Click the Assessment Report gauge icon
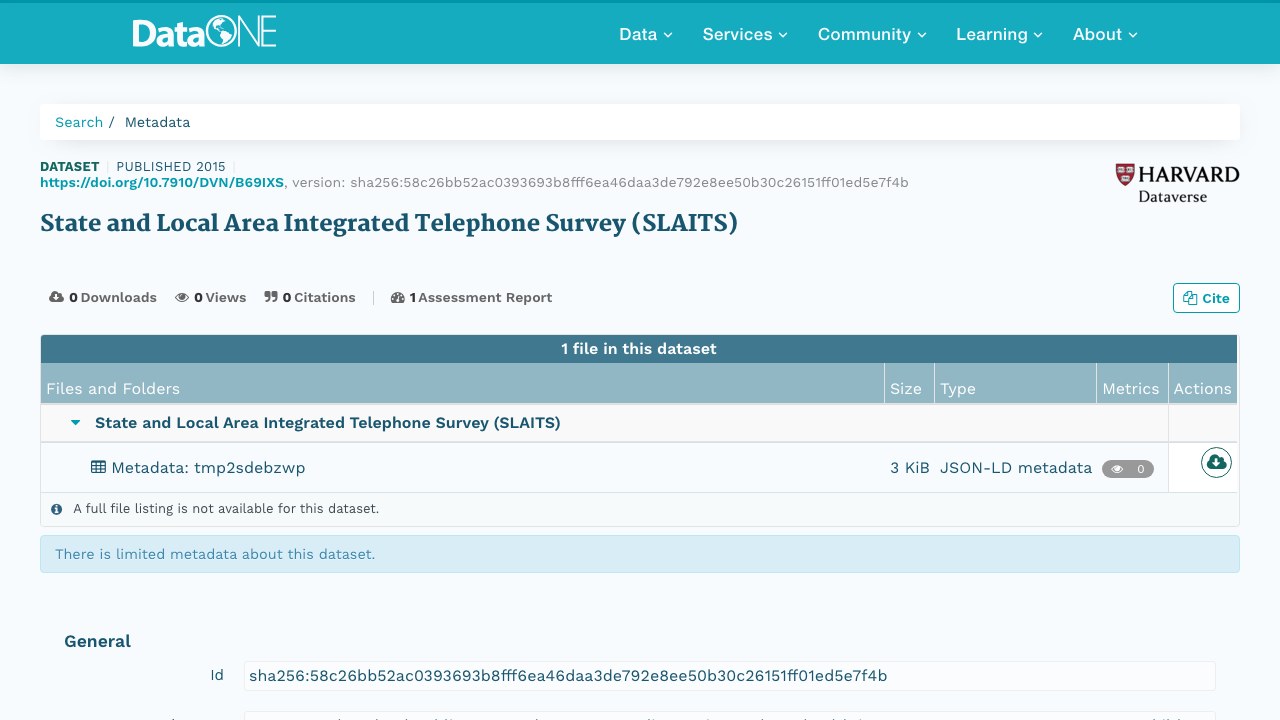The height and width of the screenshot is (720, 1280). pyautogui.click(x=398, y=297)
